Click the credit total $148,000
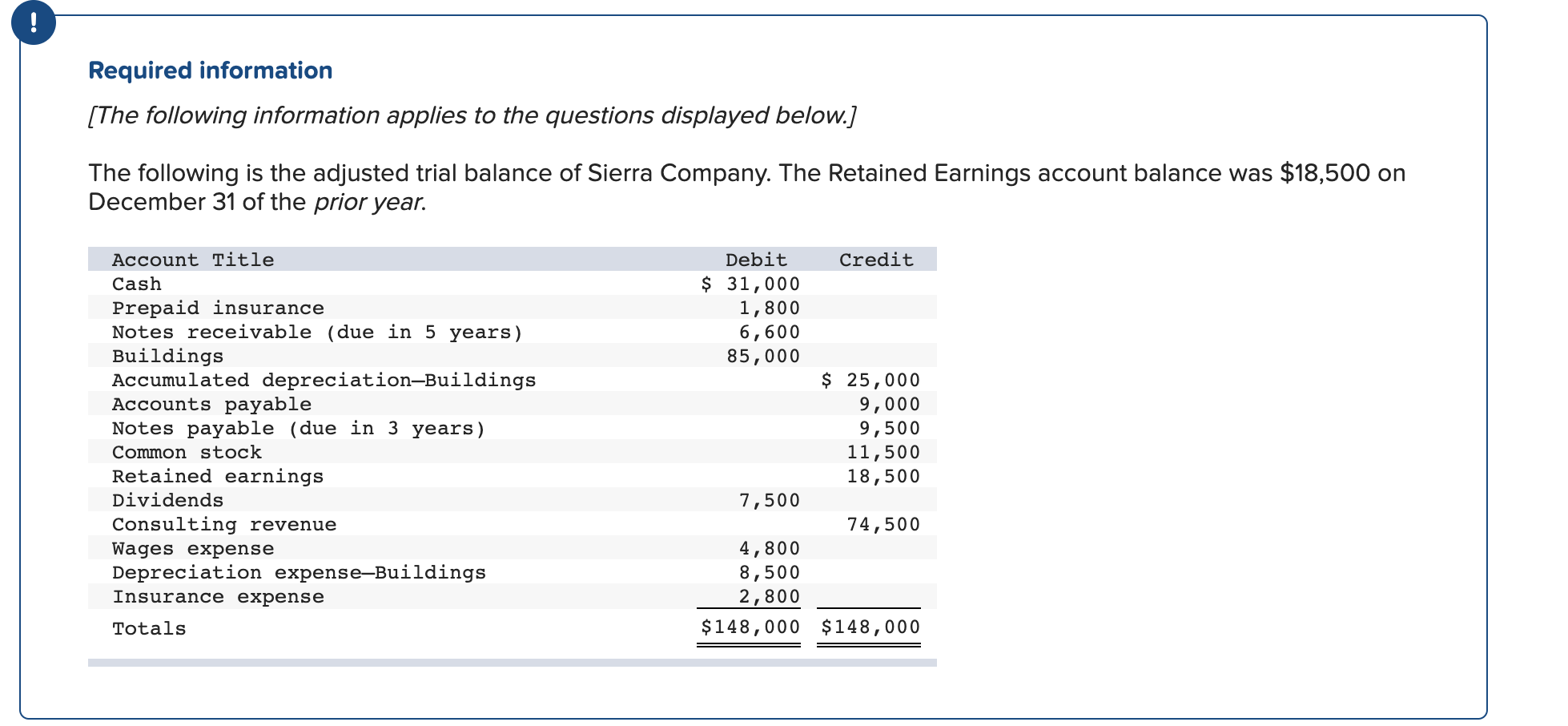The height and width of the screenshot is (726, 1568). [x=870, y=627]
